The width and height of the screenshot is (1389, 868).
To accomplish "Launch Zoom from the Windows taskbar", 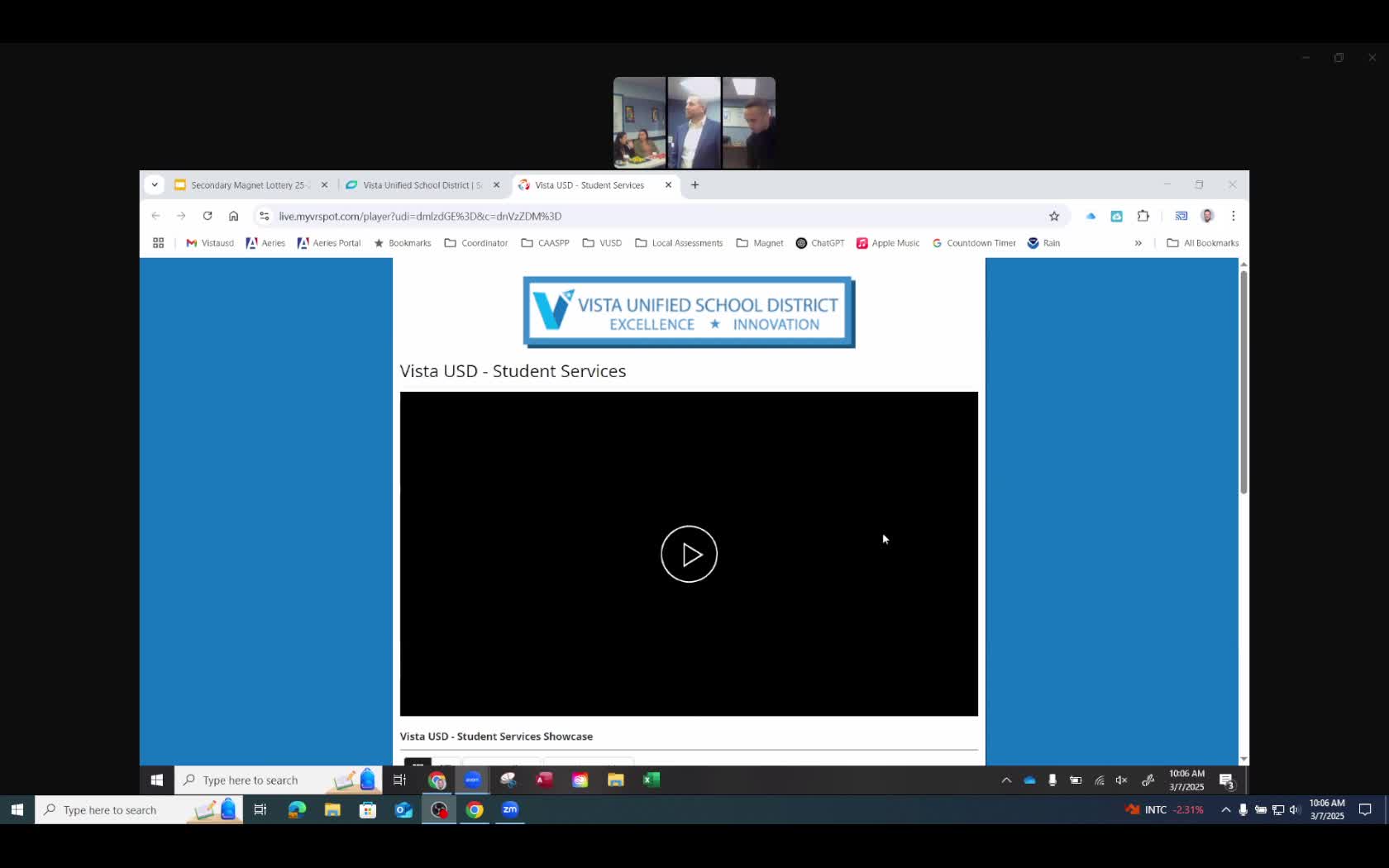I will point(510,809).
